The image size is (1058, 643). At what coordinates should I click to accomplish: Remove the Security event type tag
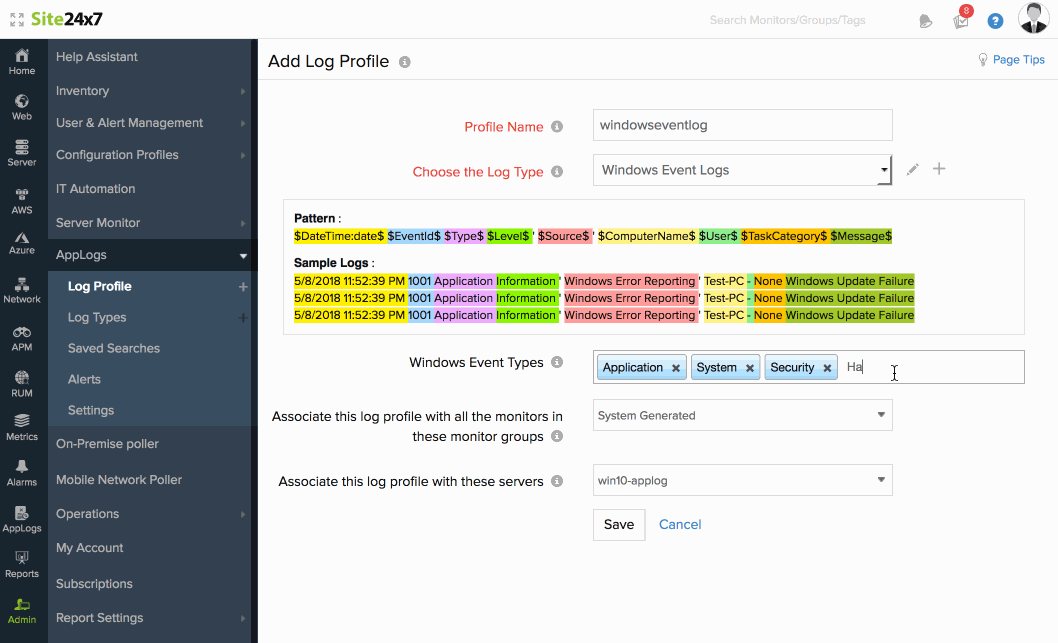(x=827, y=368)
